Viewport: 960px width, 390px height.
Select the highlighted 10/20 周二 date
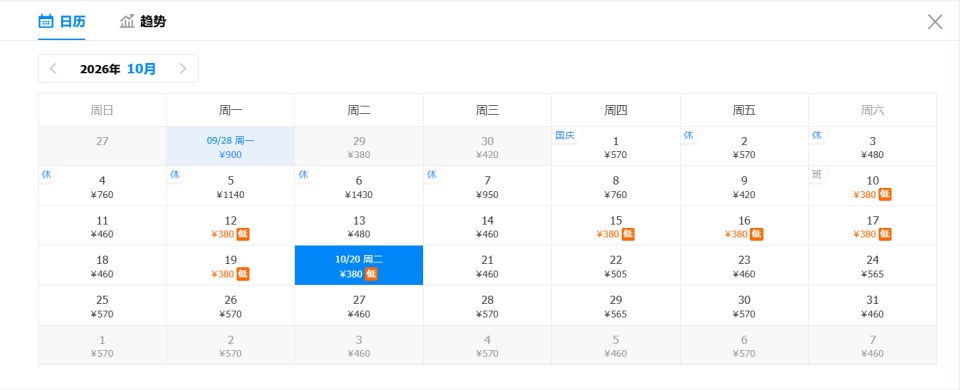359,266
